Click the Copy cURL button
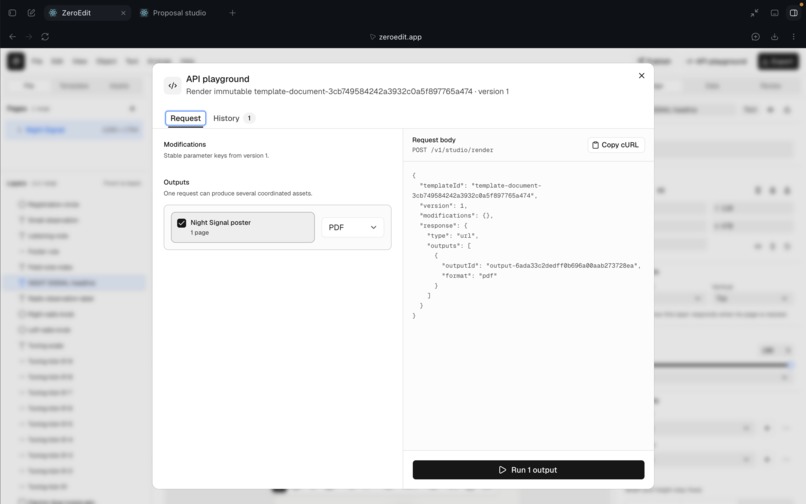 616,145
